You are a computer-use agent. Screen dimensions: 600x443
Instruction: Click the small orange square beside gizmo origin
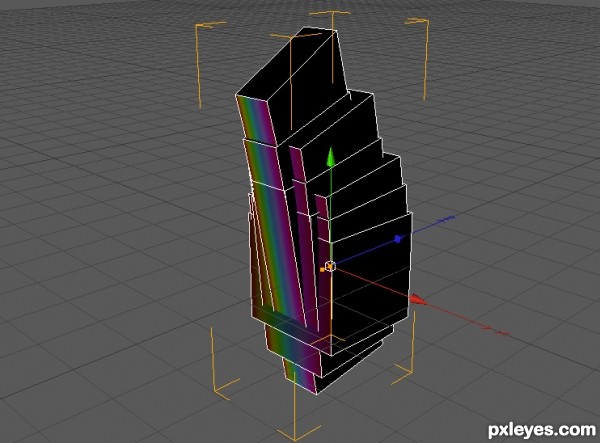322,270
